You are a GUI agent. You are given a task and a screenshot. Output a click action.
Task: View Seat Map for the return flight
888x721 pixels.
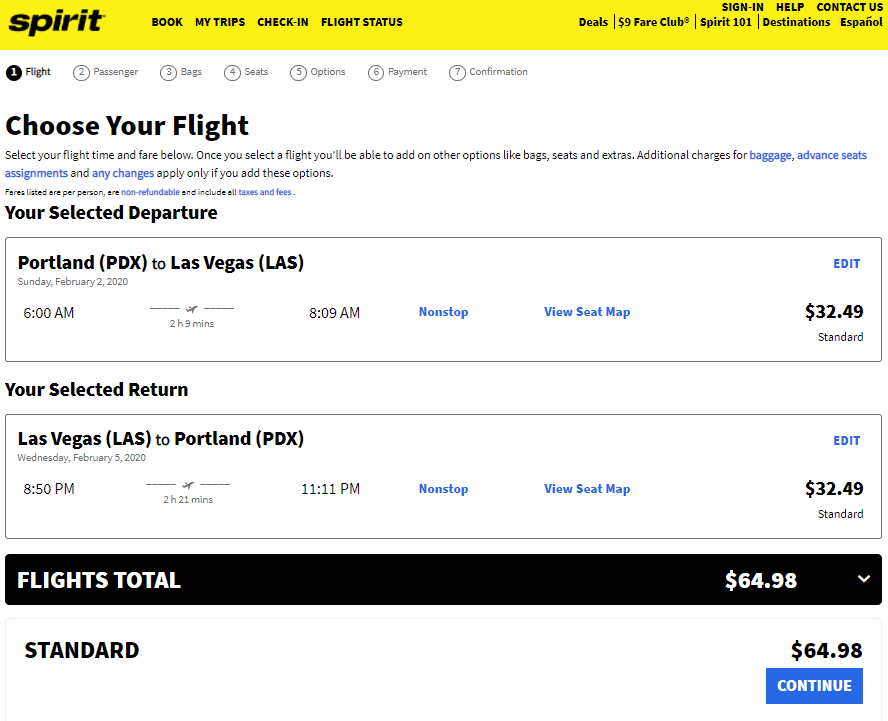click(587, 488)
